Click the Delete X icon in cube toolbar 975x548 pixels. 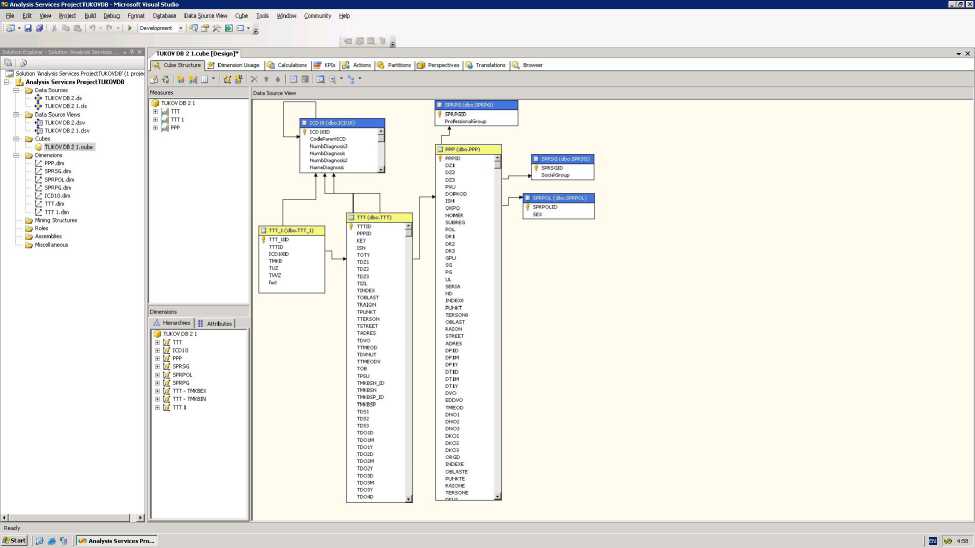coord(254,78)
